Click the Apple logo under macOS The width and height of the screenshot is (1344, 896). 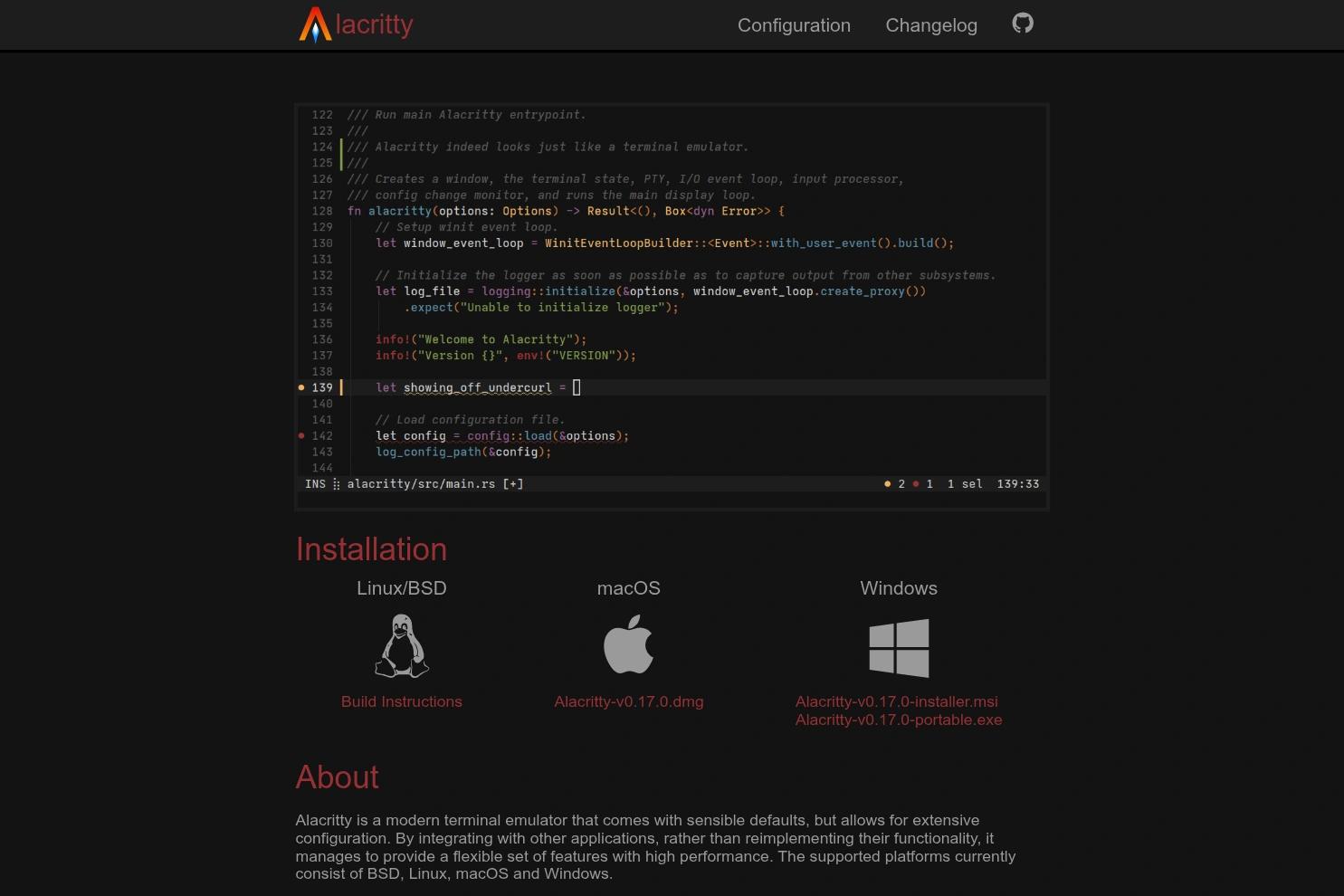pos(629,644)
